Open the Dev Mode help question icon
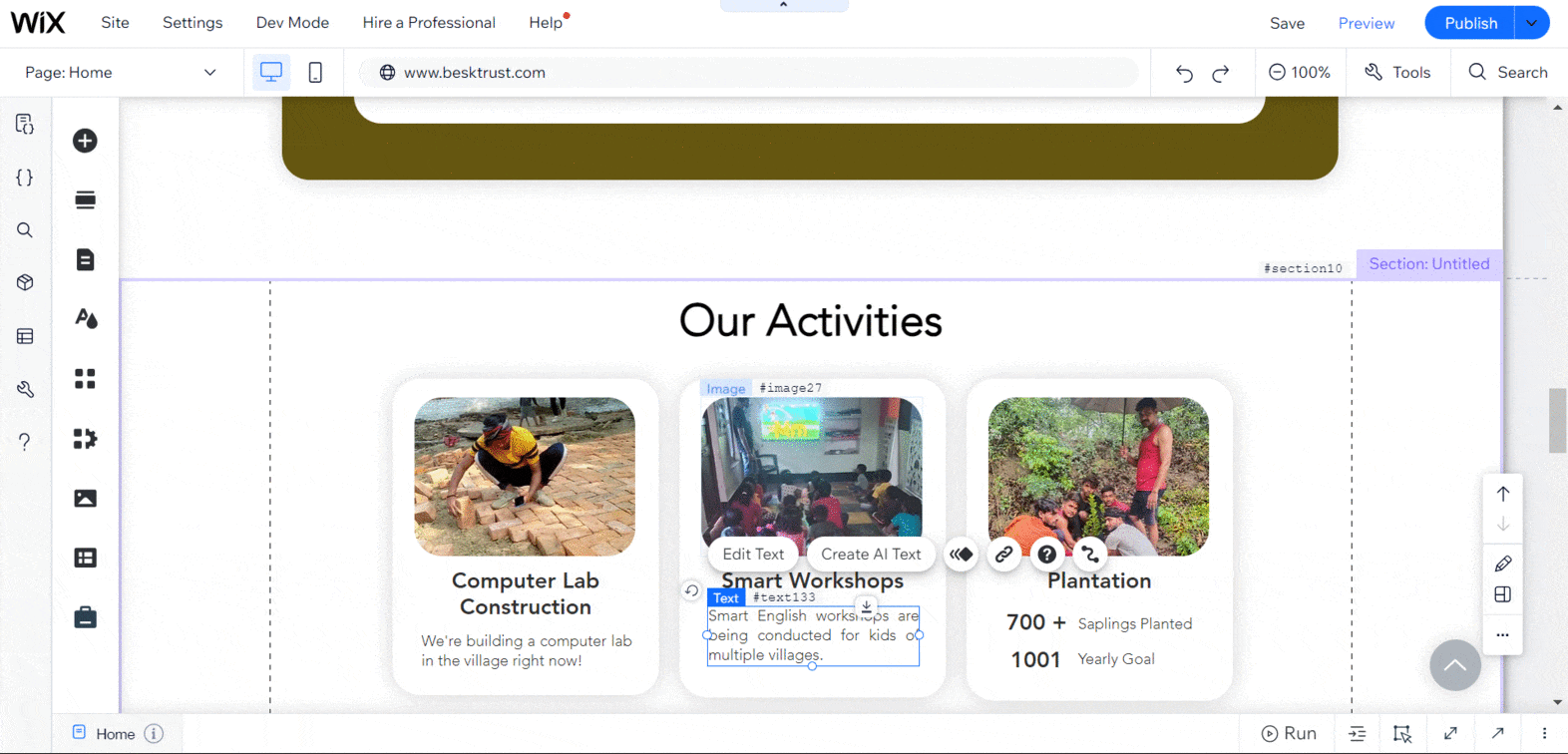The image size is (1568, 754). [x=25, y=442]
